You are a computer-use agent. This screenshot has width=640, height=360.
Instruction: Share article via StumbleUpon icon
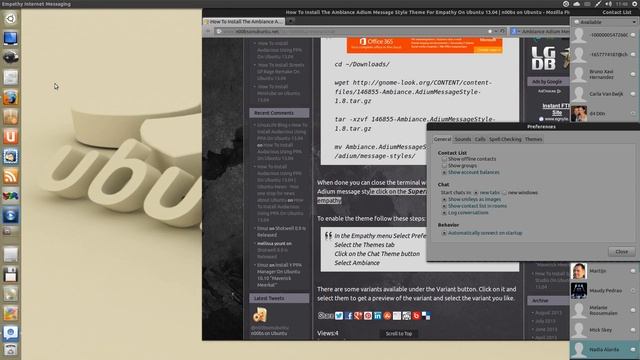(x=387, y=316)
